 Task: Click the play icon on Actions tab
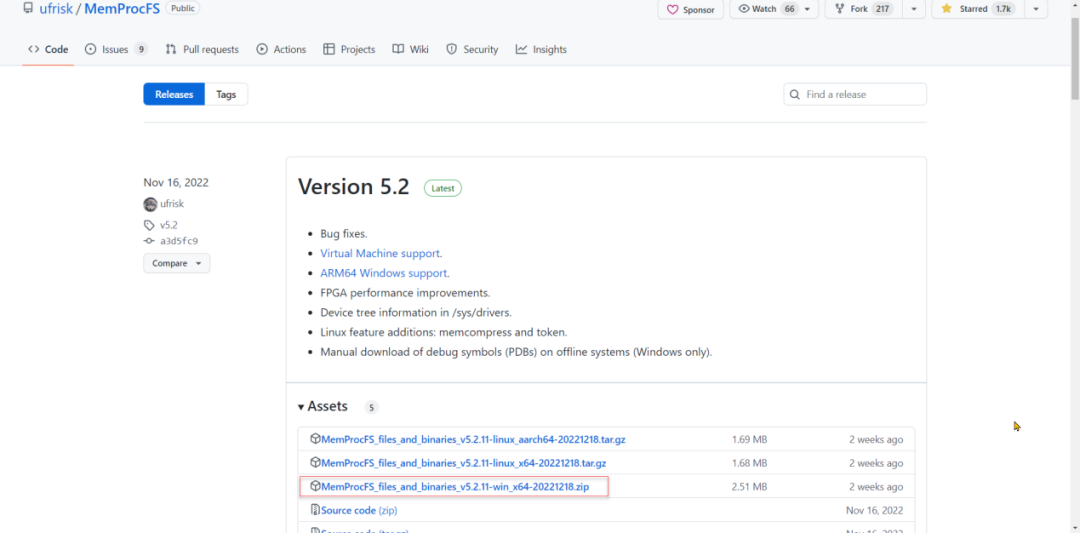point(262,50)
